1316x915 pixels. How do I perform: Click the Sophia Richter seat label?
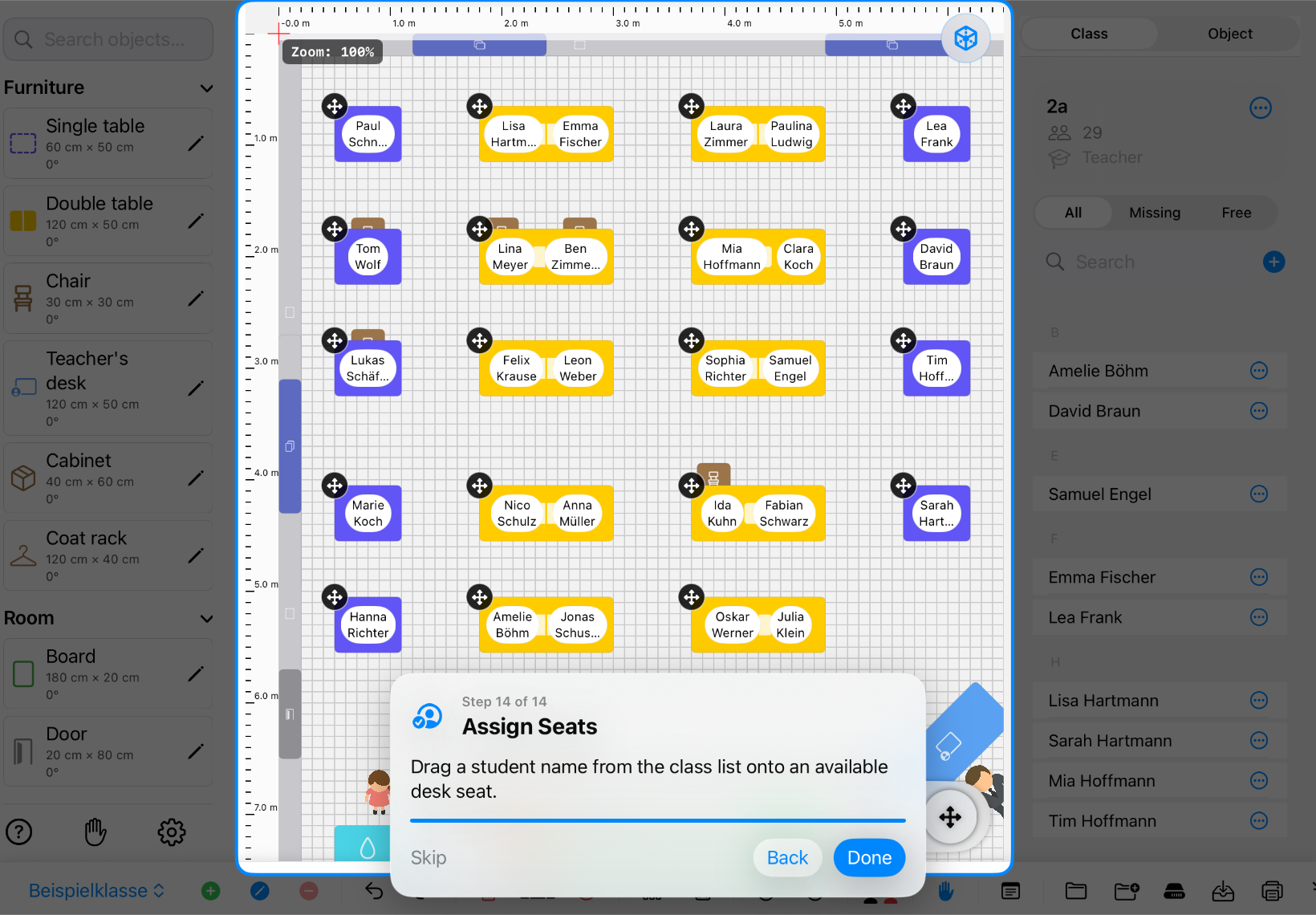click(x=725, y=368)
